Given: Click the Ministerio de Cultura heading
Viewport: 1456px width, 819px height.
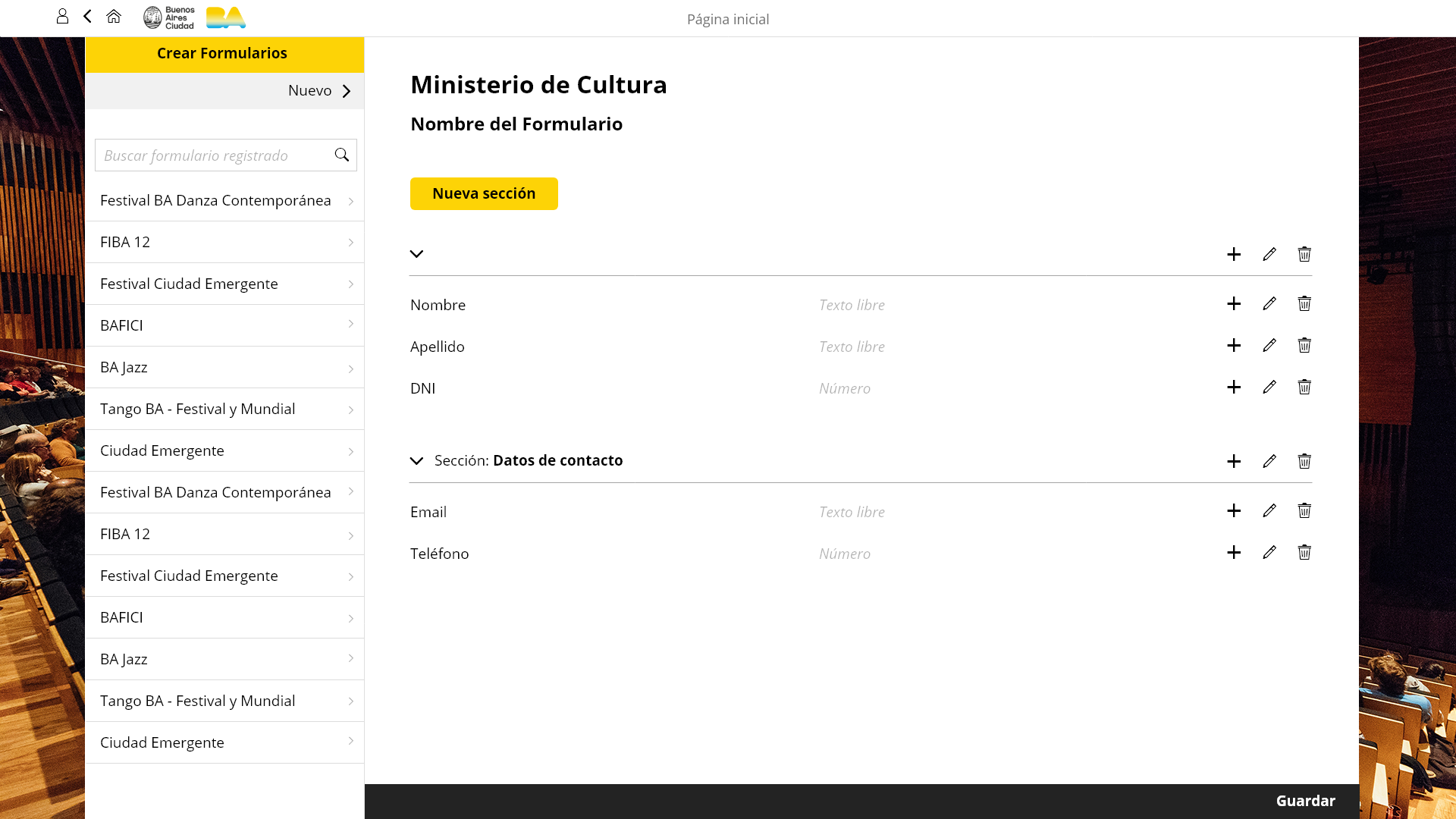Looking at the screenshot, I should (538, 84).
